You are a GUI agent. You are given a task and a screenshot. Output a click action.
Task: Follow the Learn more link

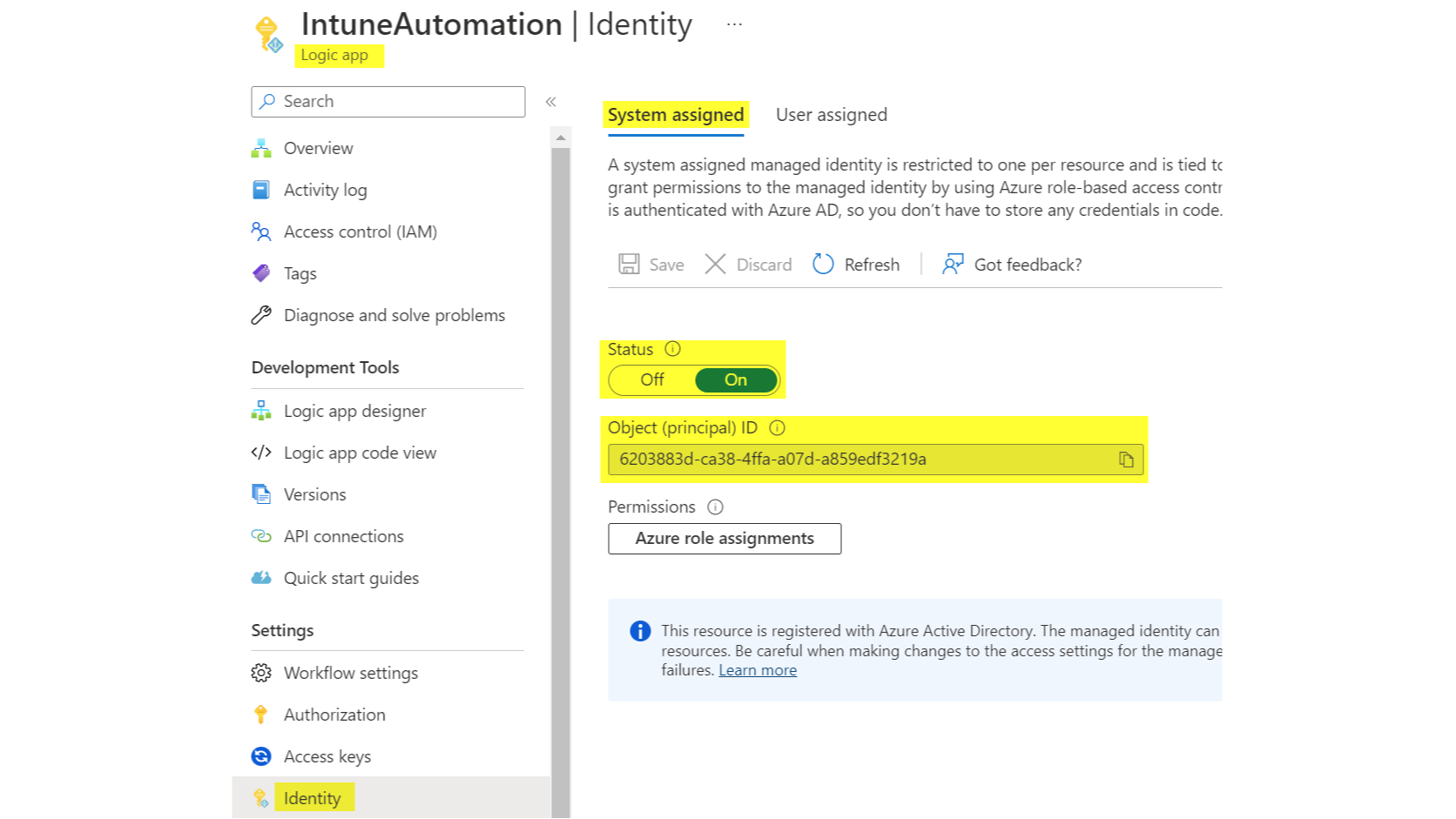758,670
